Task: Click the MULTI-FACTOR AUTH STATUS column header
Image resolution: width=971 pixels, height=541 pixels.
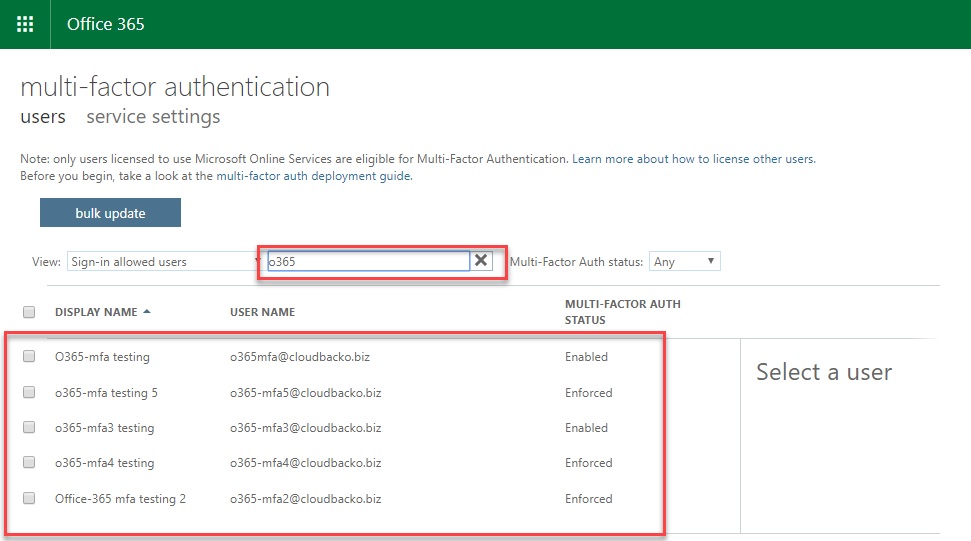Action: (x=622, y=312)
